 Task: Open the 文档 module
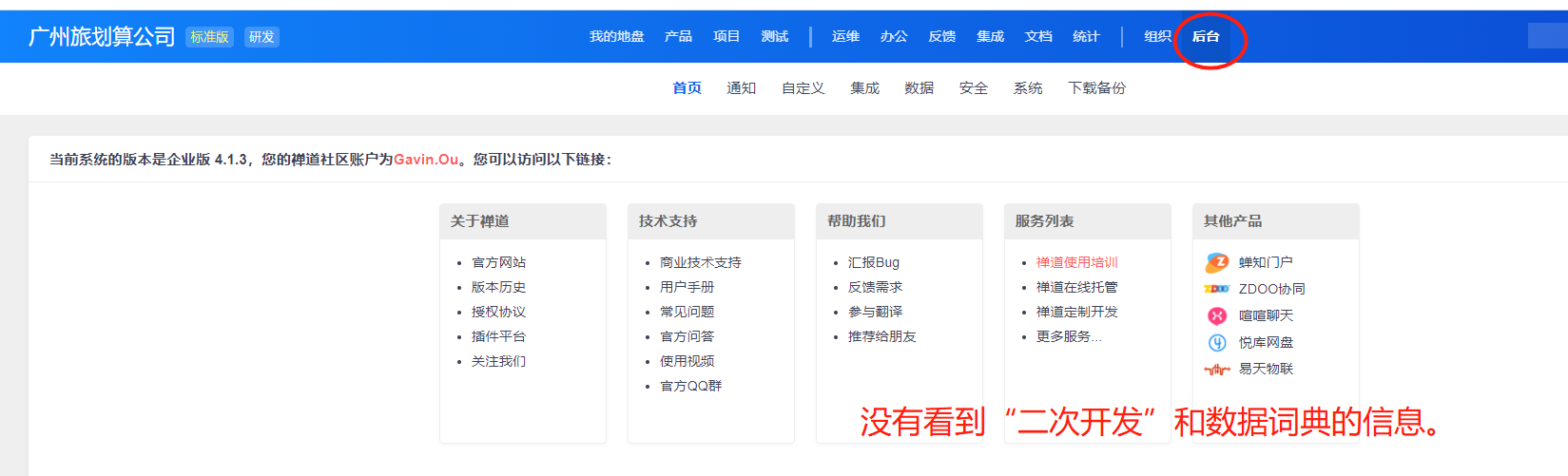[1038, 36]
